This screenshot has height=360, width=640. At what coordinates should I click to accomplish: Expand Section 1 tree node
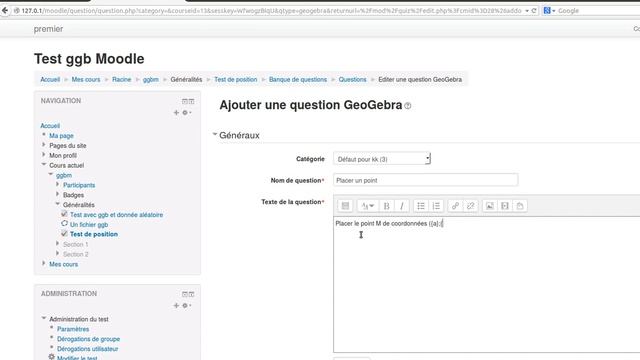point(58,244)
